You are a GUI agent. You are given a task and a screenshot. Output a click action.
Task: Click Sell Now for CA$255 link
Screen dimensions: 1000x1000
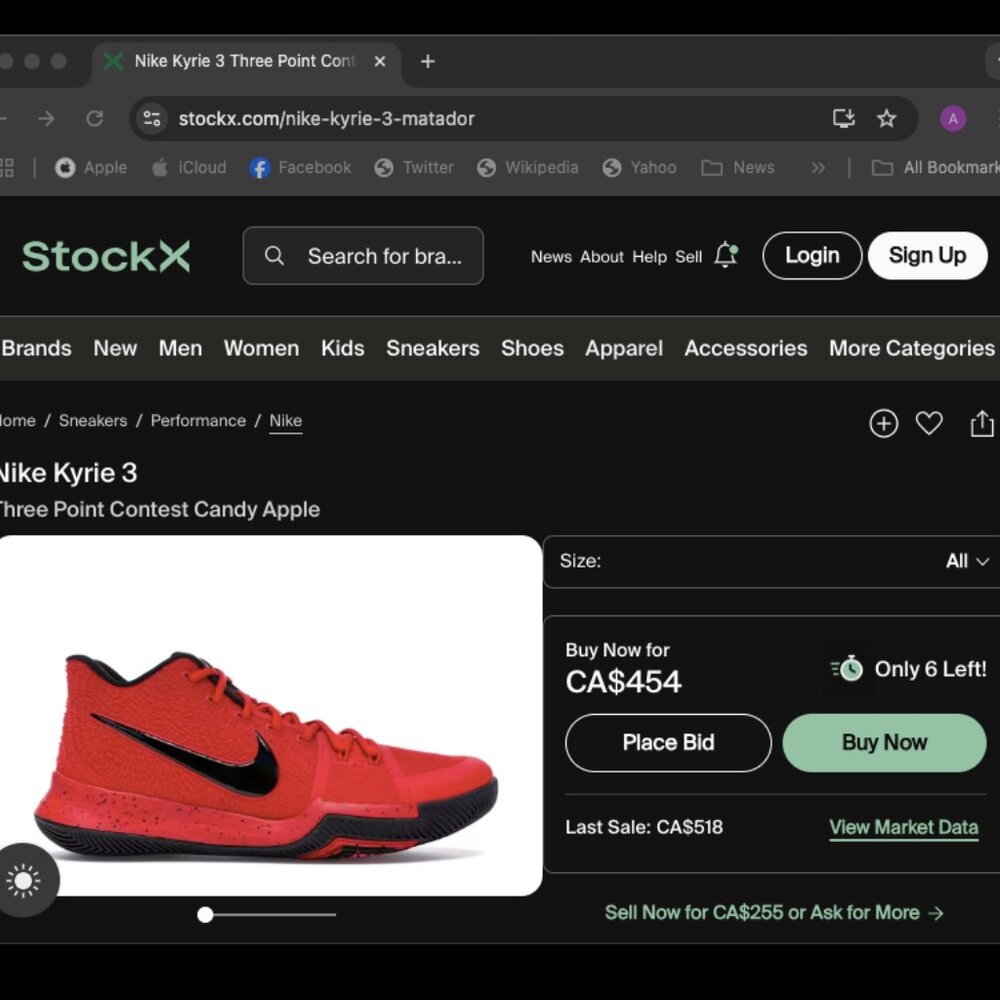click(x=774, y=913)
